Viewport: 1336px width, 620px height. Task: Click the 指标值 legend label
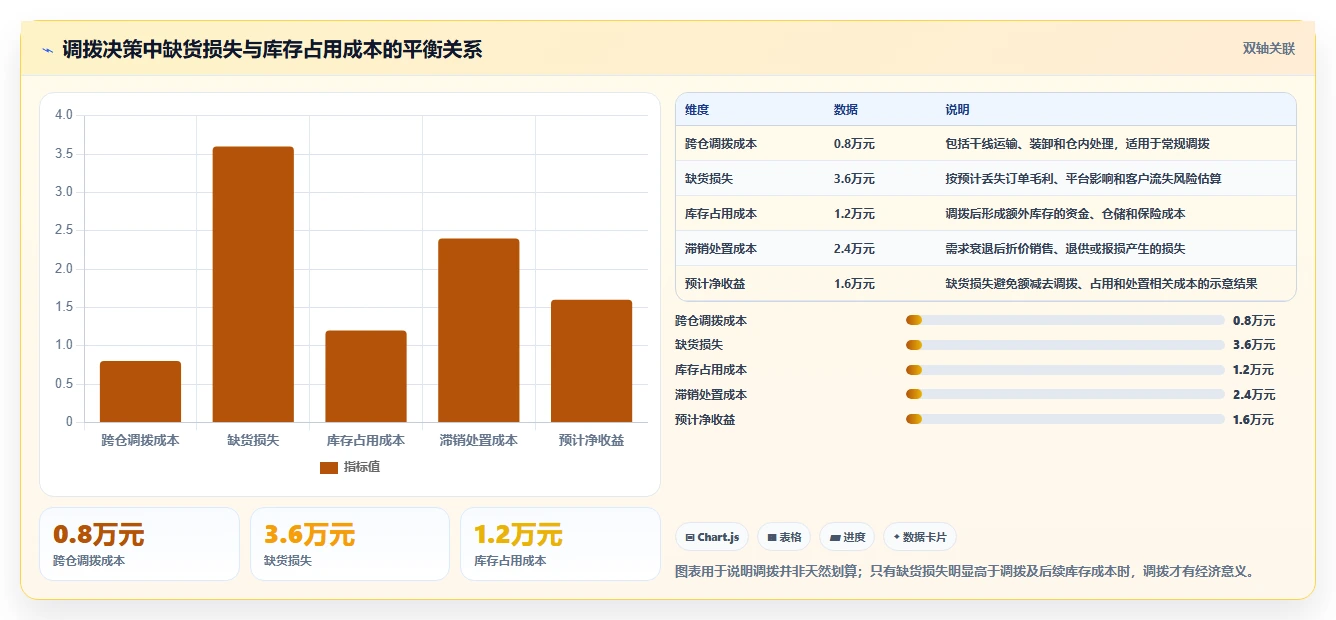[x=362, y=467]
